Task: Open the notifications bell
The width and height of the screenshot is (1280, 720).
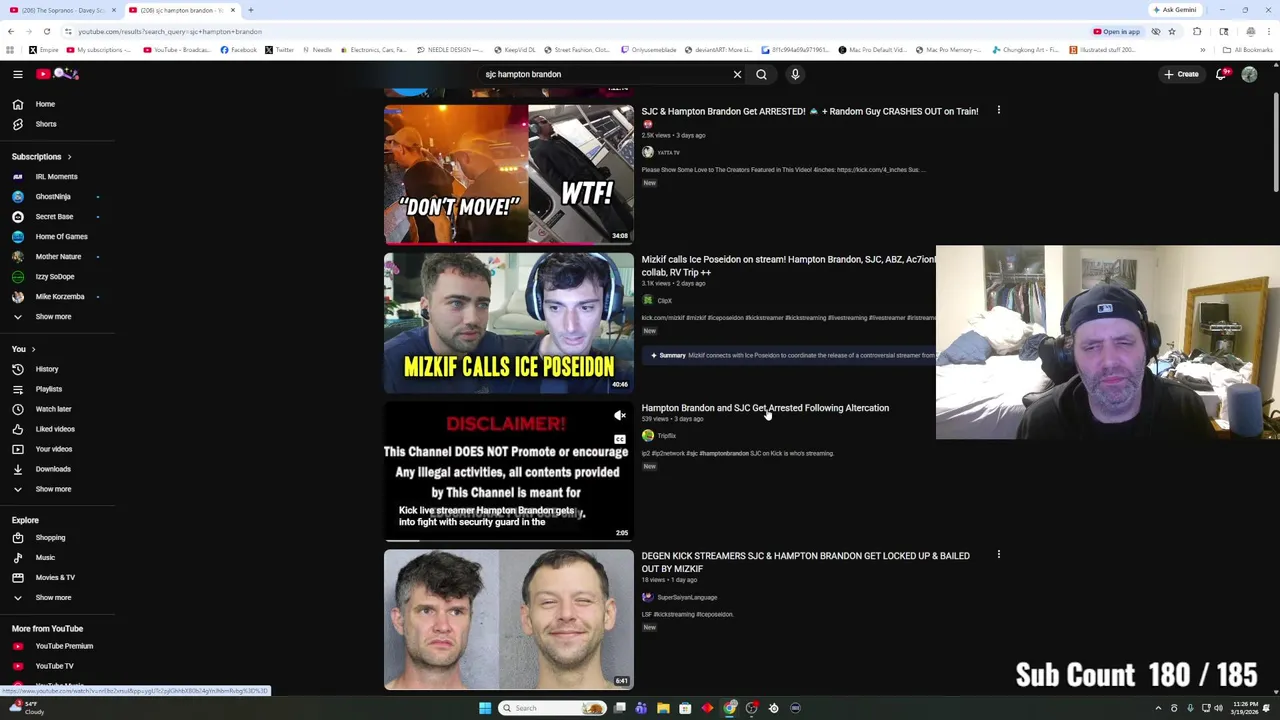Action: point(1221,74)
